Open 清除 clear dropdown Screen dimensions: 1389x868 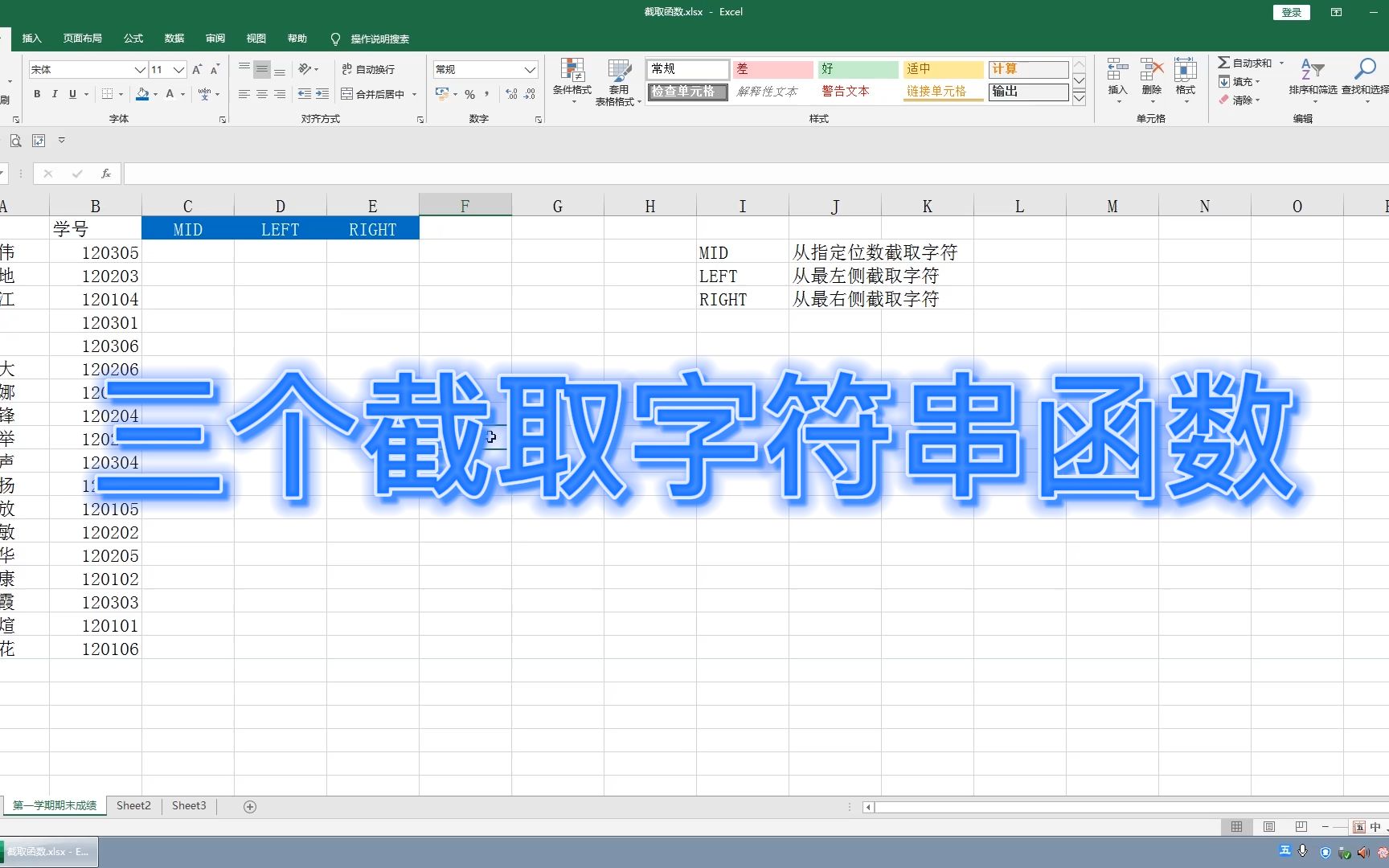pyautogui.click(x=1239, y=100)
